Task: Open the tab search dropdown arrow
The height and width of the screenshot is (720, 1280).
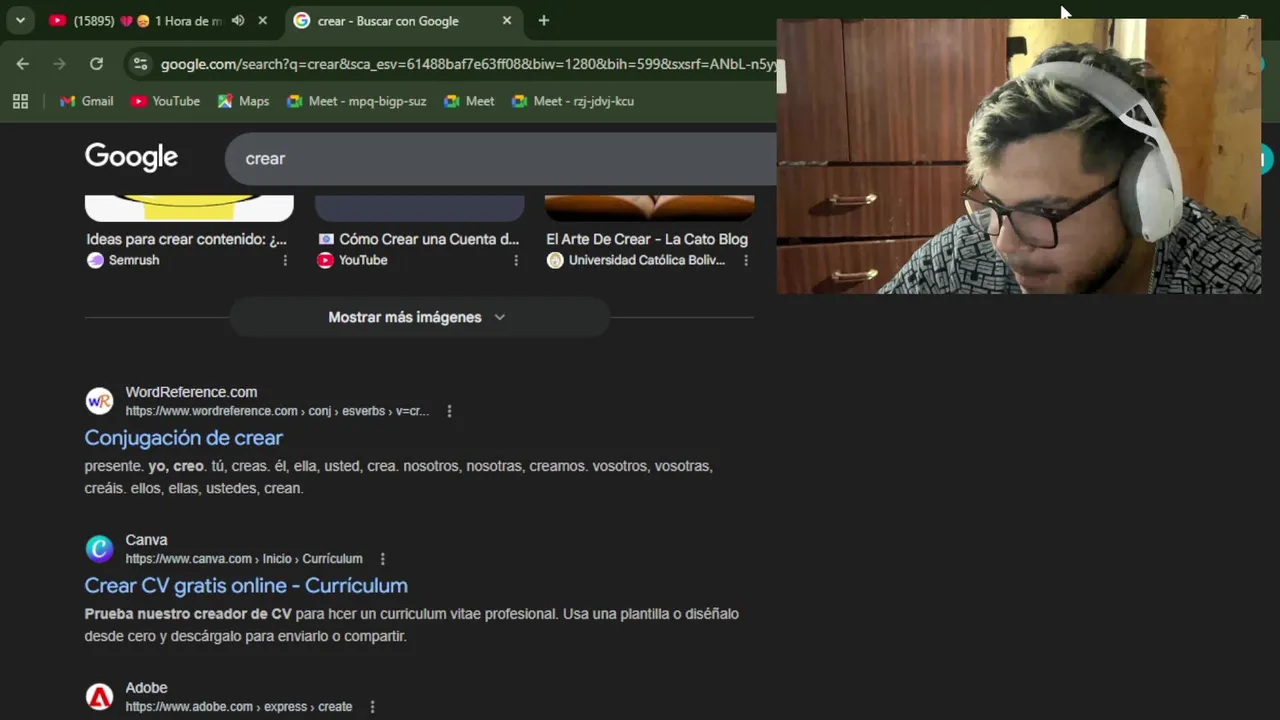Action: pos(20,20)
